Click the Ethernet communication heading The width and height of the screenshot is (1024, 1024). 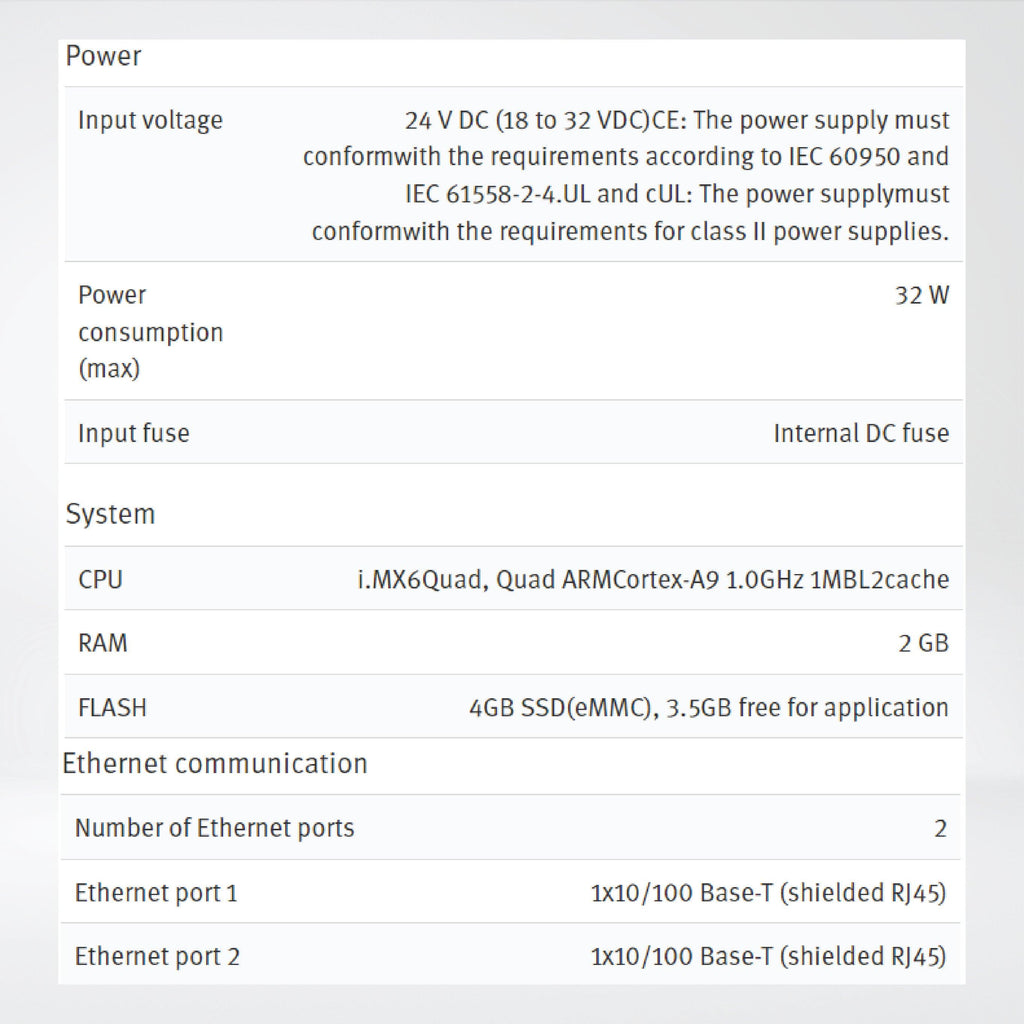(x=215, y=763)
